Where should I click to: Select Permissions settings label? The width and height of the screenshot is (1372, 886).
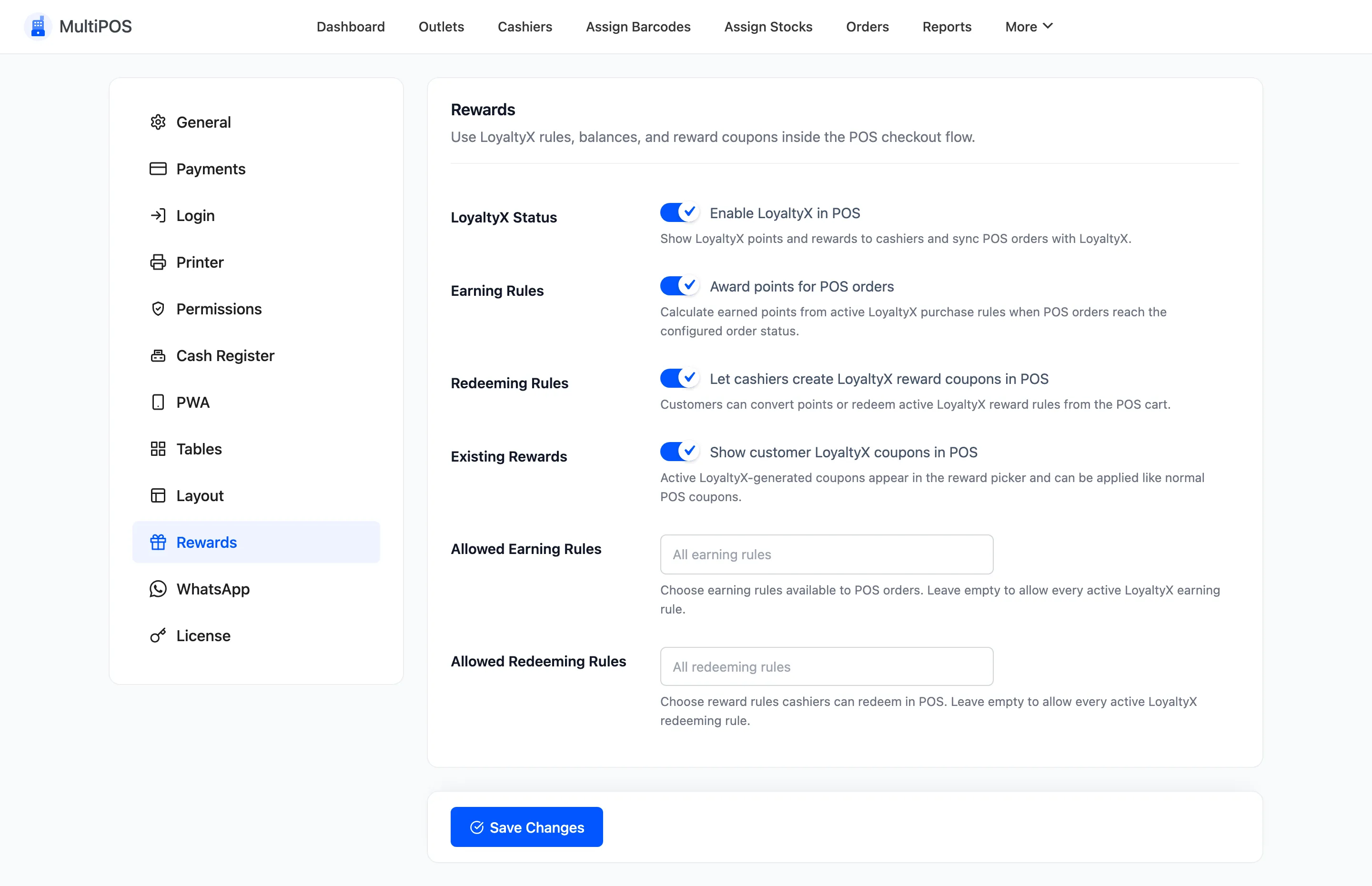click(x=219, y=308)
